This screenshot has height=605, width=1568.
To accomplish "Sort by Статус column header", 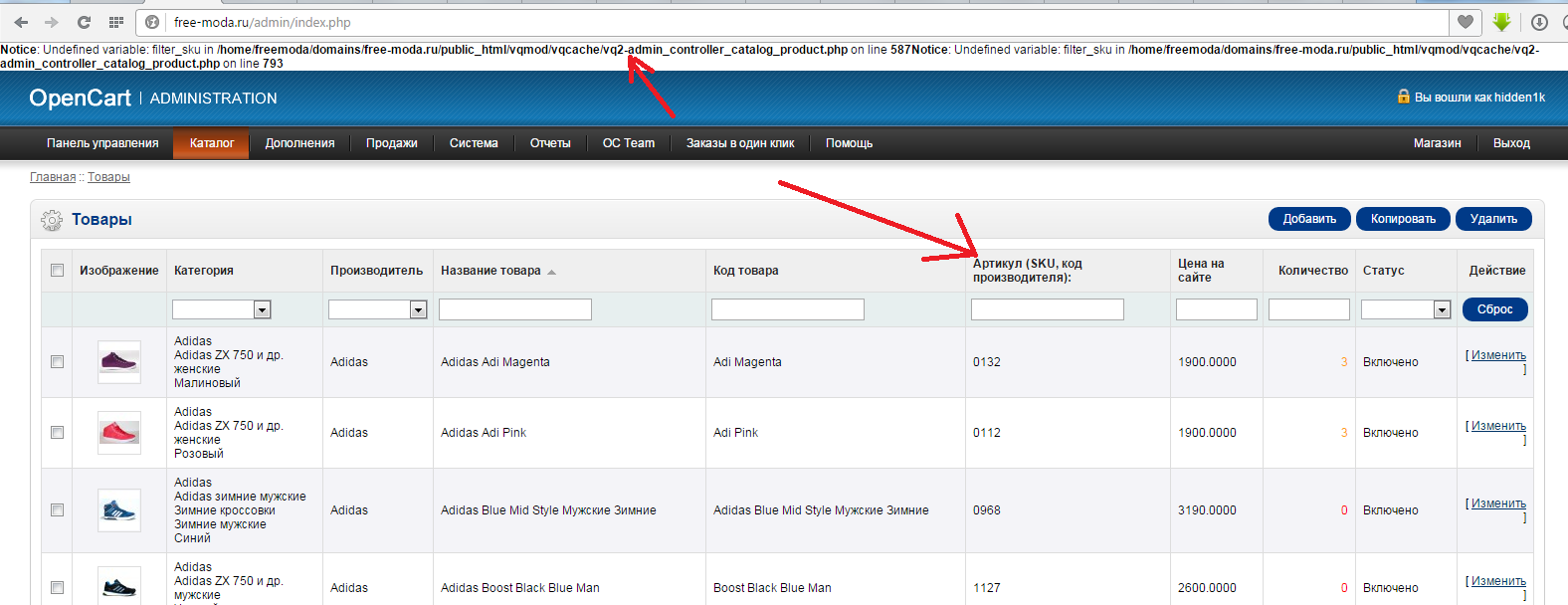I will (x=1384, y=271).
